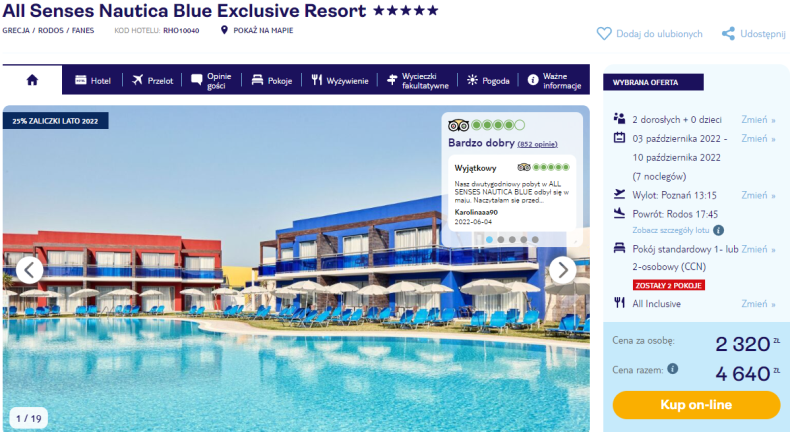Change travelers with Zmień next to dorosłych
This screenshot has width=790, height=432.
coord(758,119)
